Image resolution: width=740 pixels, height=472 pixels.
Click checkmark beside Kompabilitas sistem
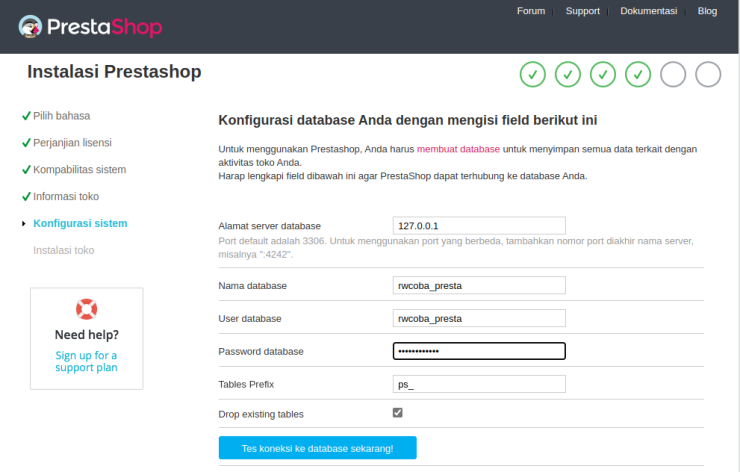[26, 169]
